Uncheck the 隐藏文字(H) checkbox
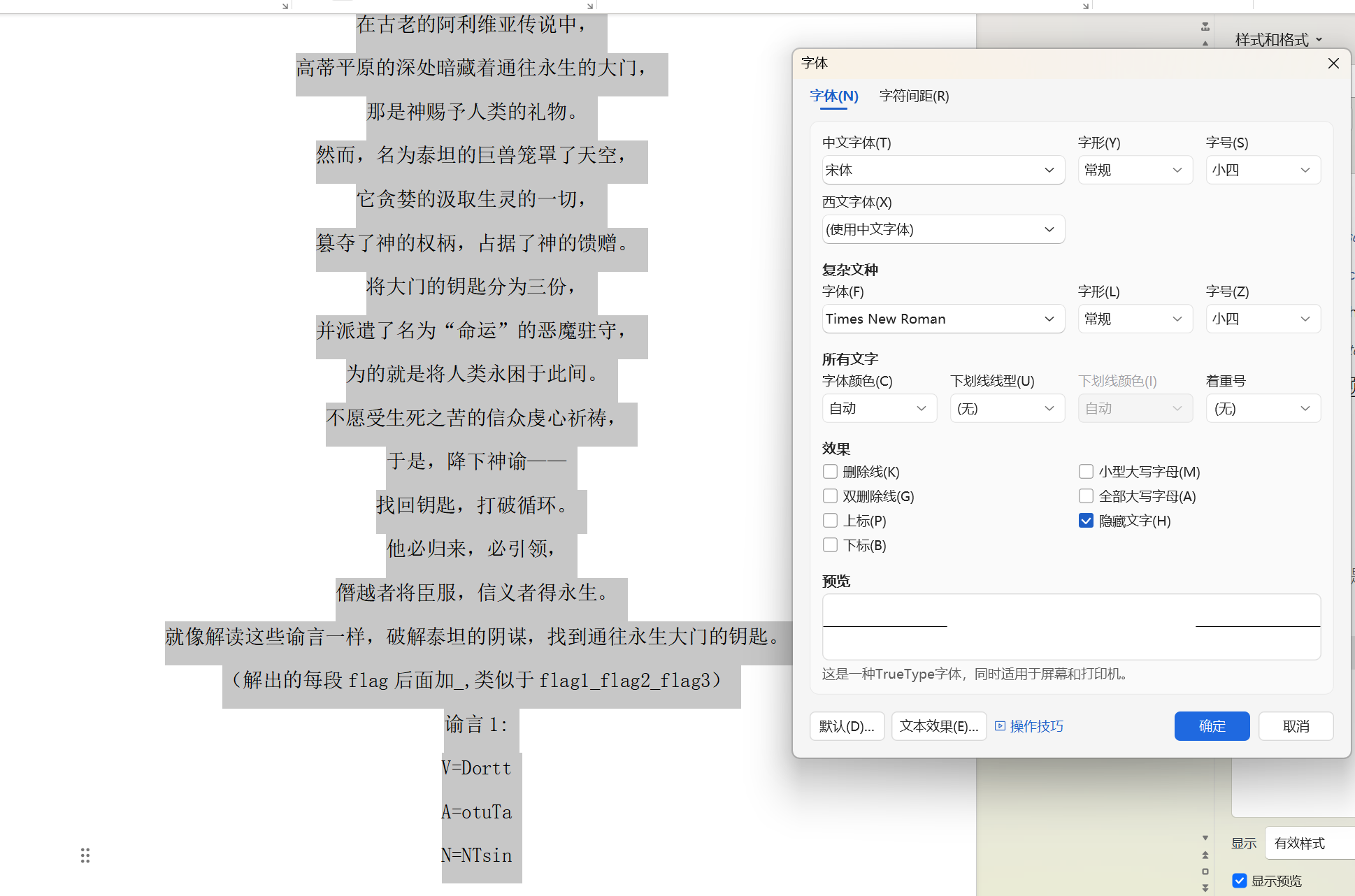 click(1086, 521)
